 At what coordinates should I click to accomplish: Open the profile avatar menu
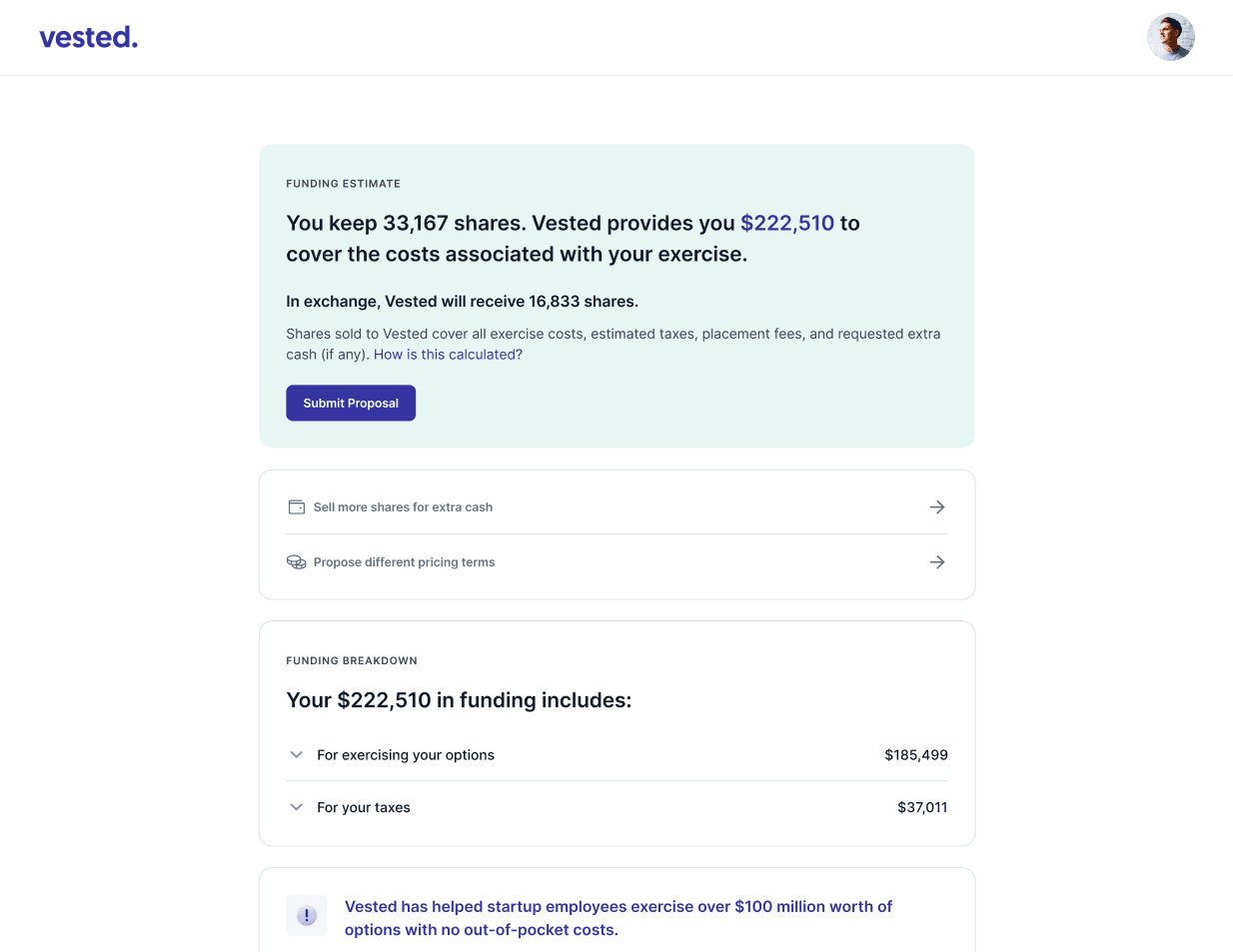point(1170,37)
